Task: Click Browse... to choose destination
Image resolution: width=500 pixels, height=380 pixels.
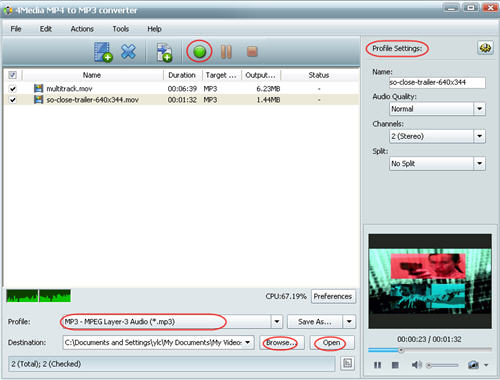Action: point(282,343)
